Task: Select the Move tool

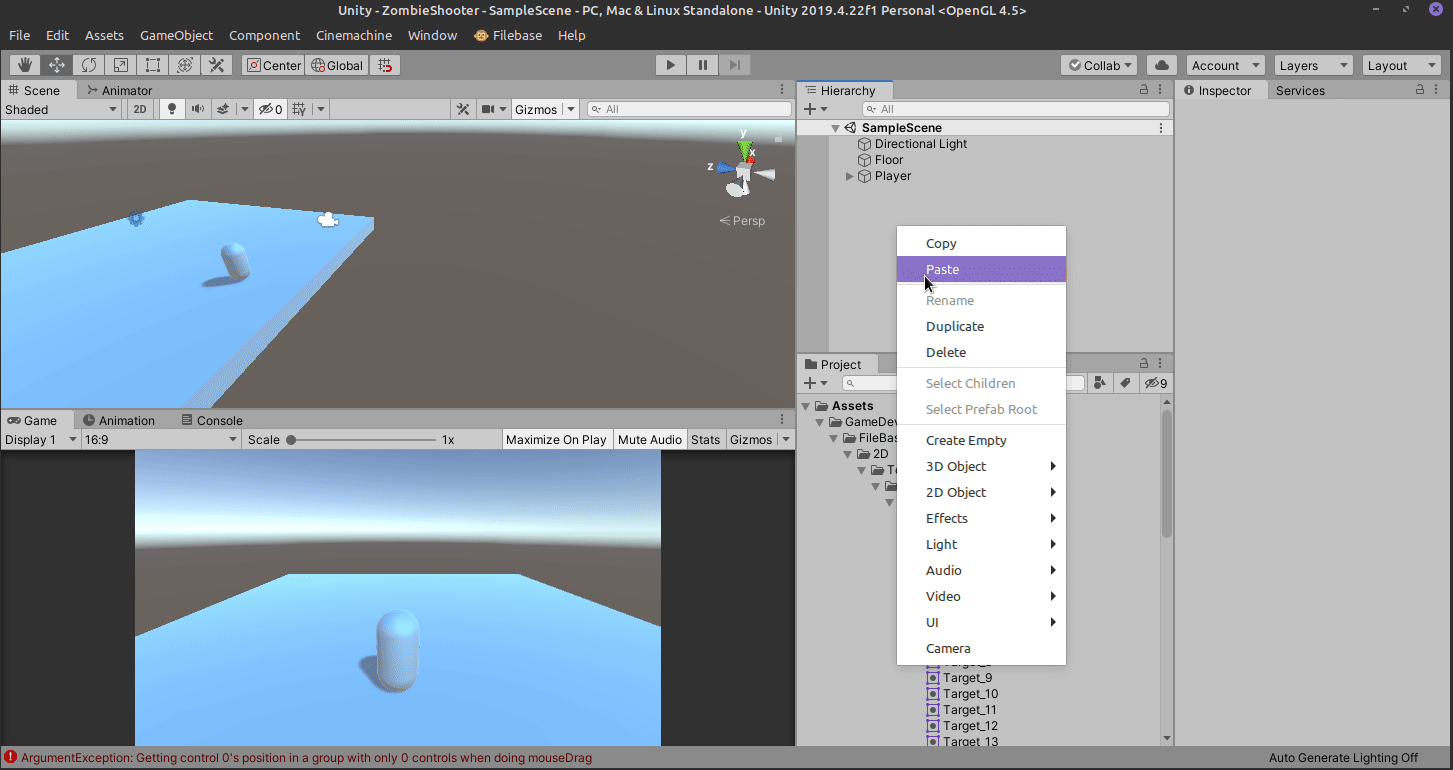Action: [57, 65]
